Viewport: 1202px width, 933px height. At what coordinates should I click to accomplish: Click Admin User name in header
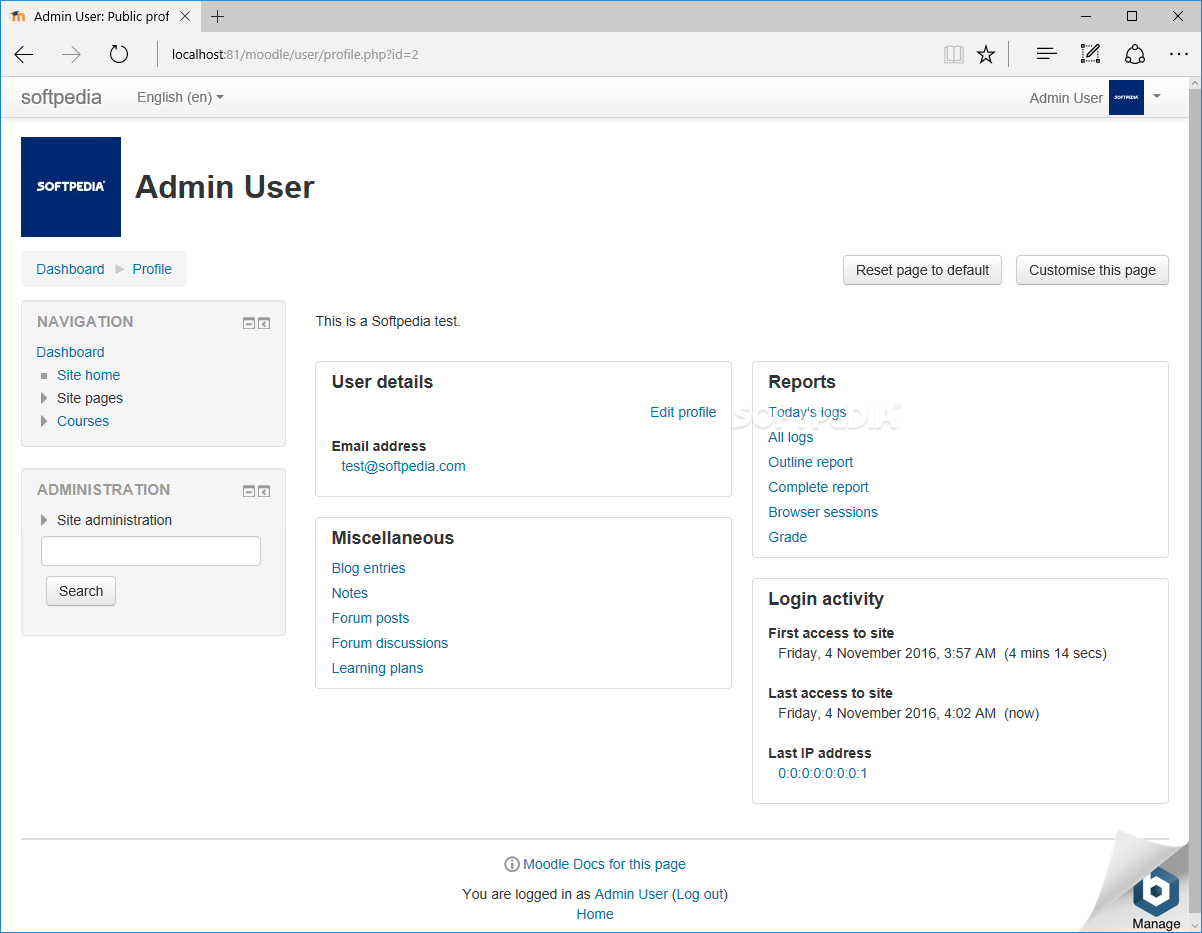1066,98
